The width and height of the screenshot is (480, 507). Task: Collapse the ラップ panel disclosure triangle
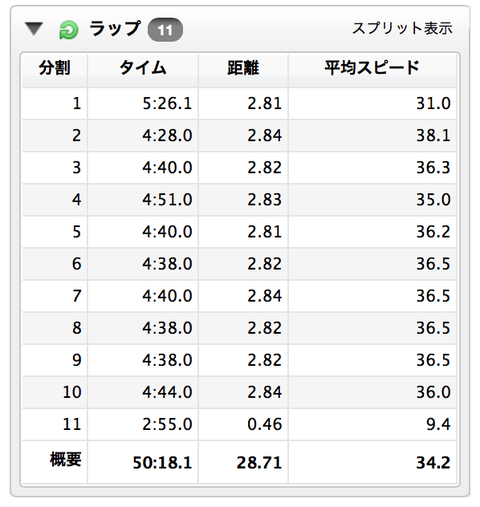coord(34,29)
